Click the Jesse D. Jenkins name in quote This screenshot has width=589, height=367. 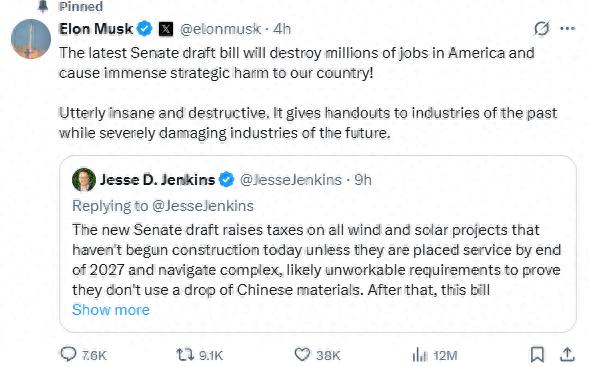157,180
